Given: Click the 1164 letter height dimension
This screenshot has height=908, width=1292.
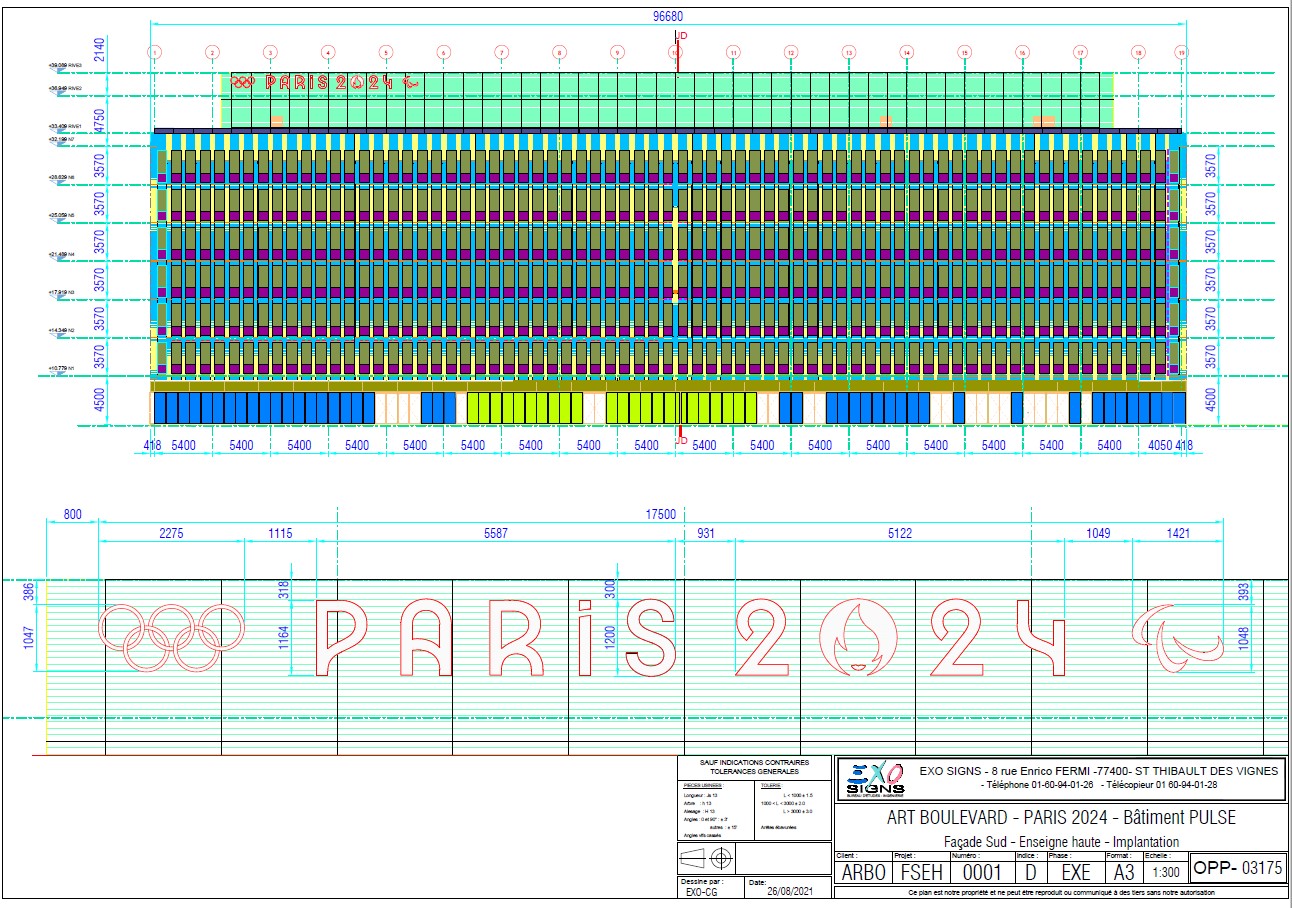Looking at the screenshot, I should 285,637.
